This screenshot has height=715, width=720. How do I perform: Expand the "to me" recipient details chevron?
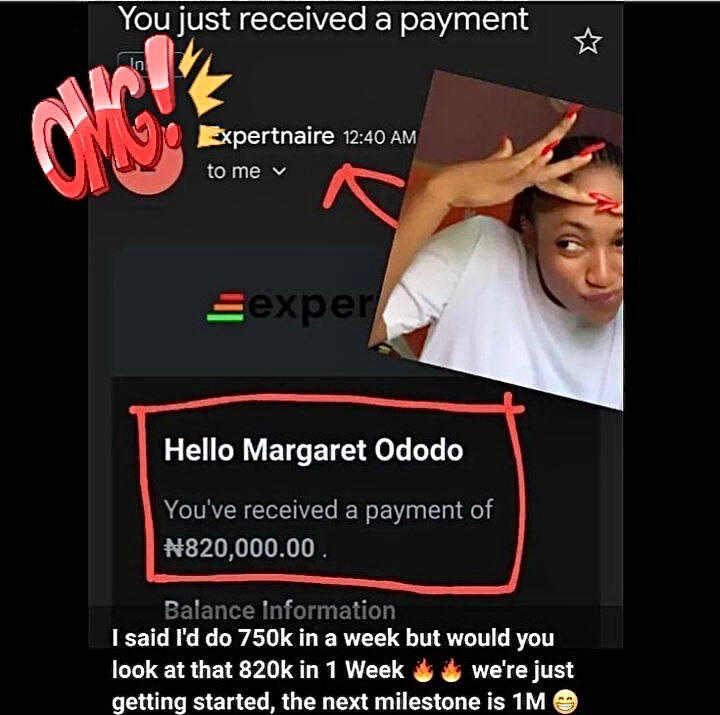[279, 171]
